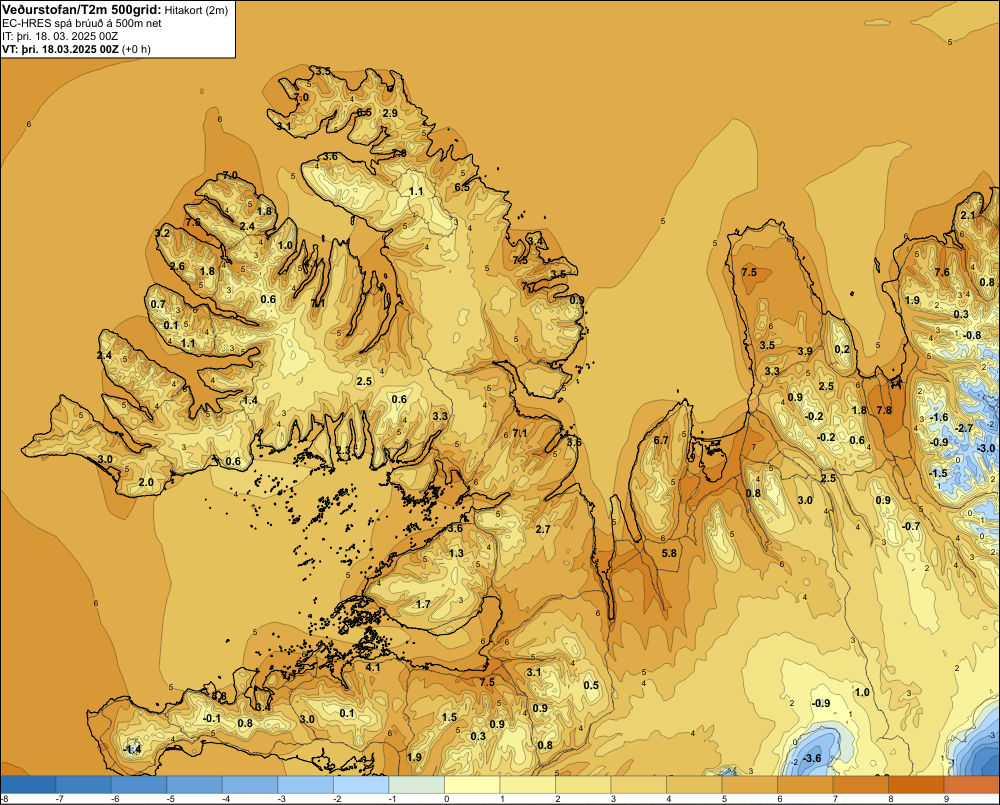Pick legend swatch between -2 and -1

[x=361, y=785]
